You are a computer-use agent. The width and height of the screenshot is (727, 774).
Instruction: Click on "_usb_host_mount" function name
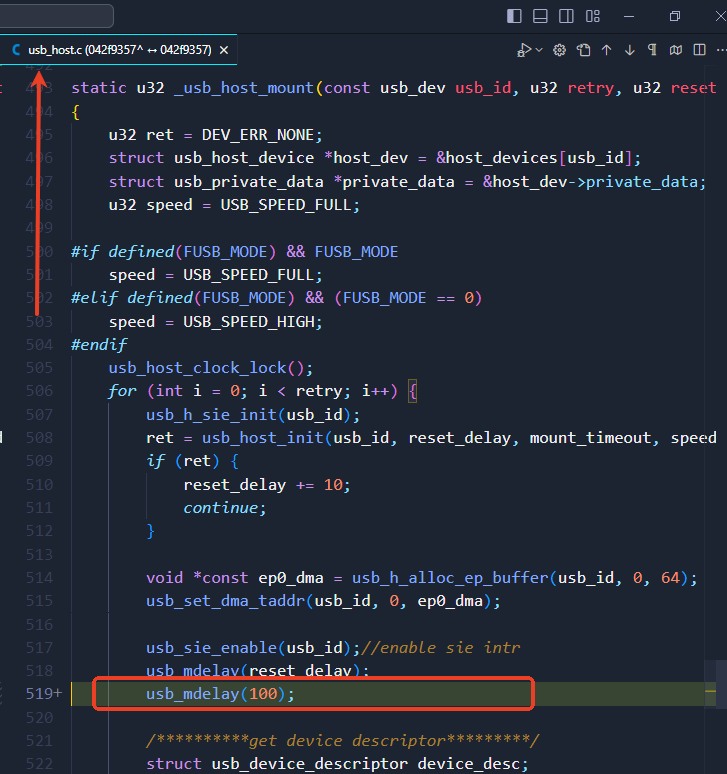(x=244, y=88)
